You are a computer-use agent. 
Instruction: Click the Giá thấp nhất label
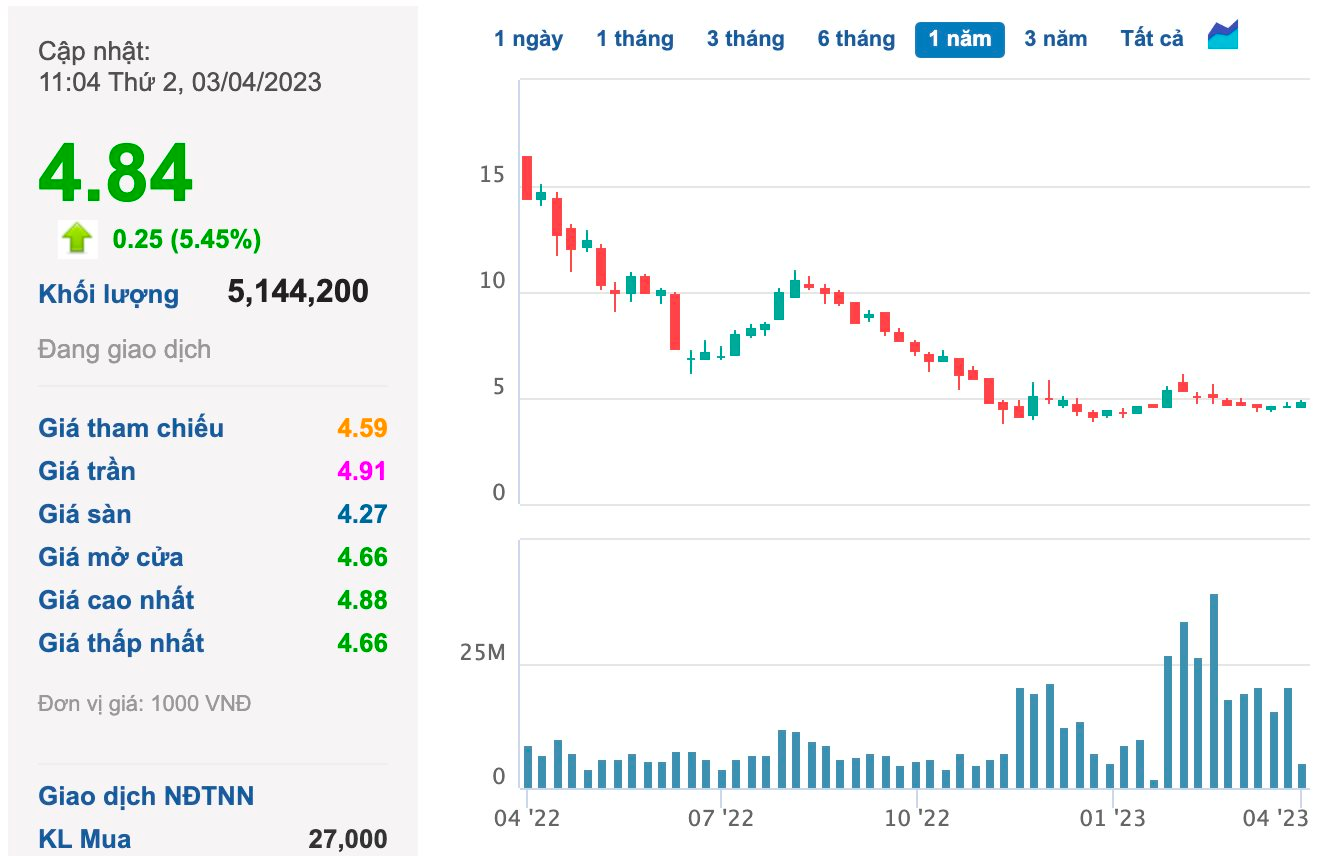pos(121,643)
